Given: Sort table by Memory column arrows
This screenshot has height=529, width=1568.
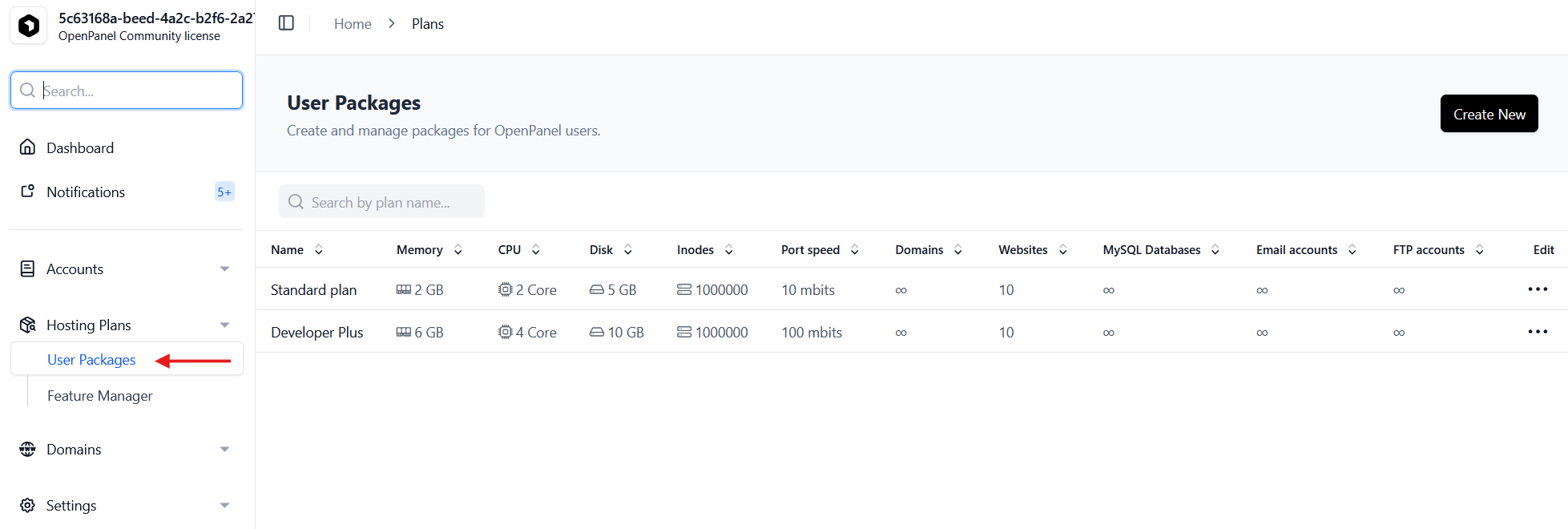Looking at the screenshot, I should tap(458, 250).
